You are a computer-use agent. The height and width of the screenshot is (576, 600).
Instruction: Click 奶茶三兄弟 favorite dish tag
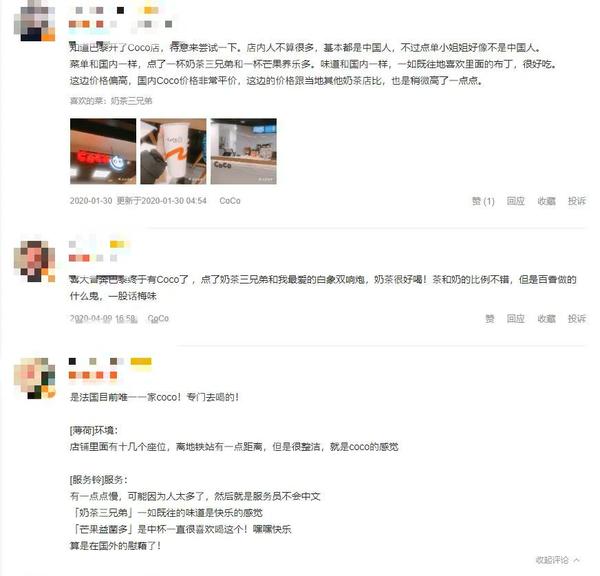[131, 101]
